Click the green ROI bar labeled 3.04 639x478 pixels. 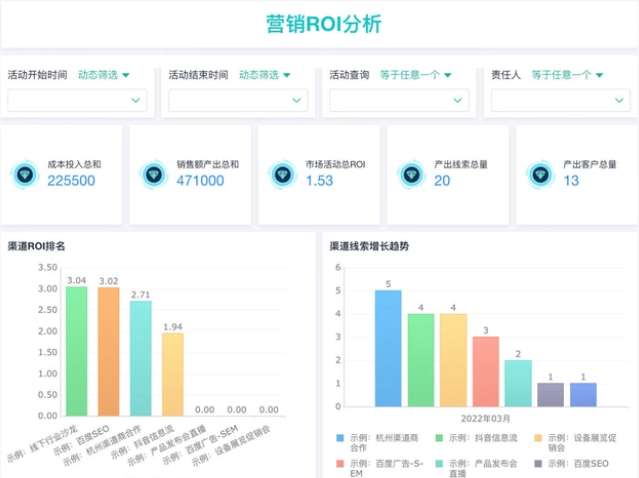77,351
